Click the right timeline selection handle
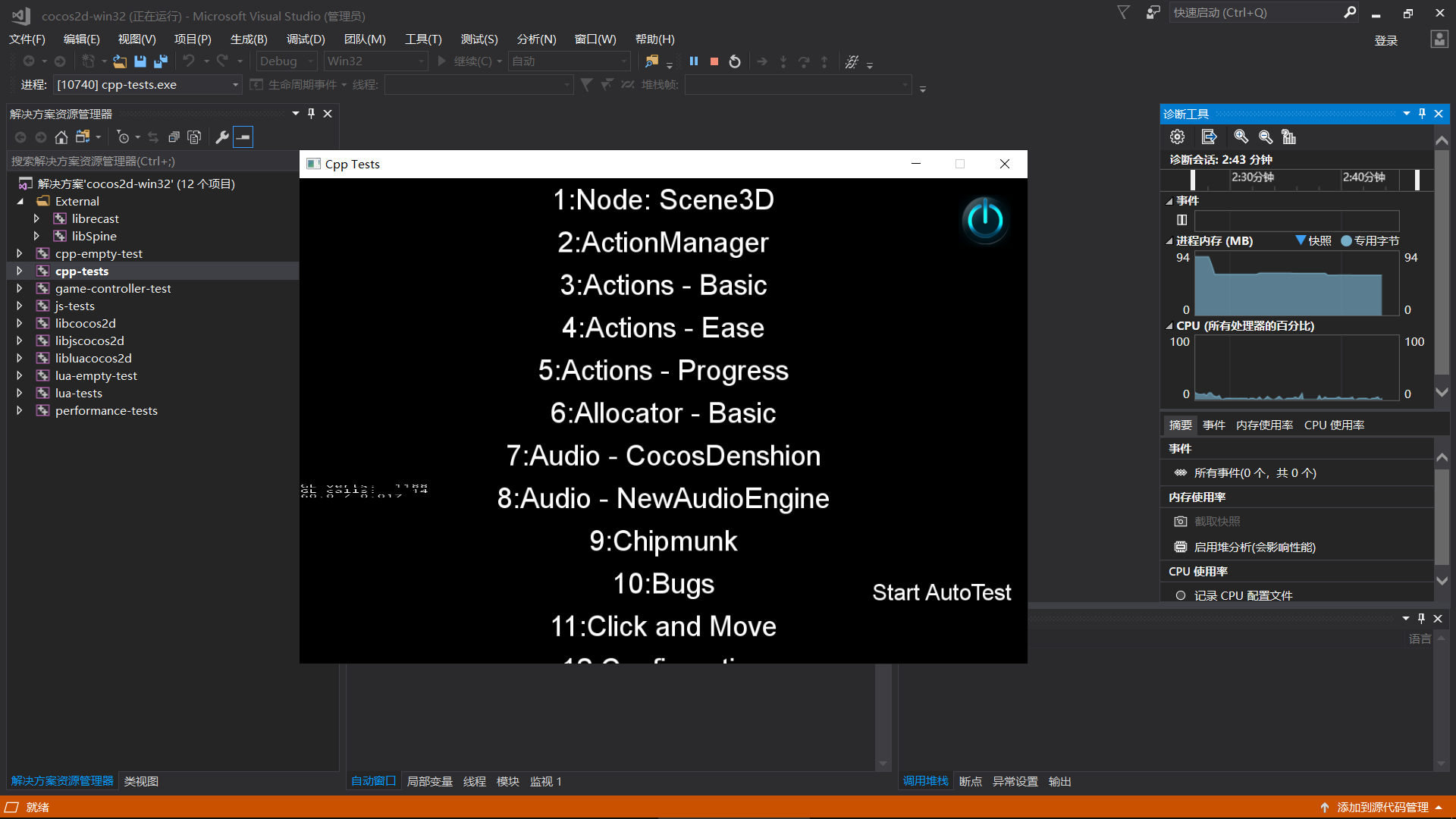 click(x=1417, y=179)
